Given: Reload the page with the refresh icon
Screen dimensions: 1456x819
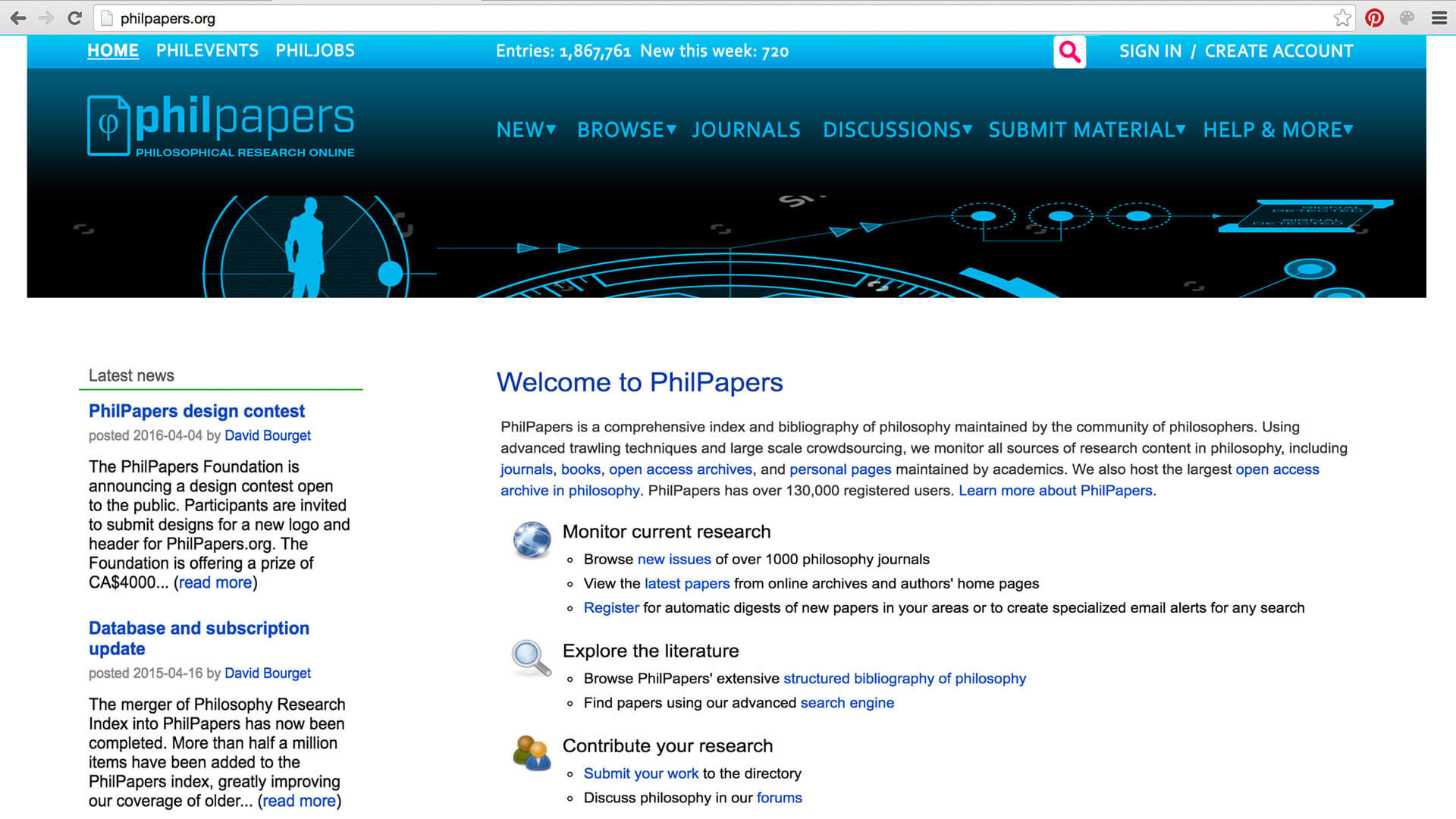Looking at the screenshot, I should 74,18.
